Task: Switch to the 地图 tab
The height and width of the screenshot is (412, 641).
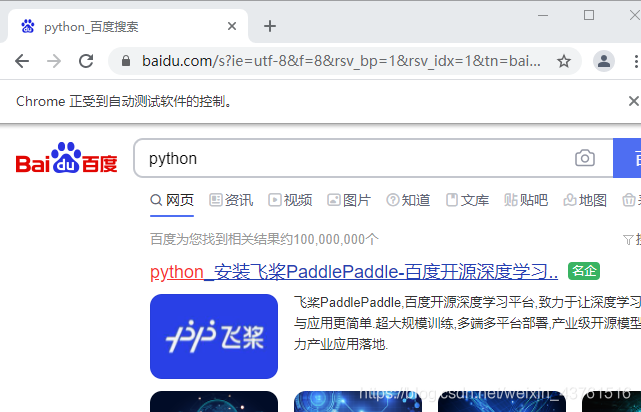Action: click(585, 200)
